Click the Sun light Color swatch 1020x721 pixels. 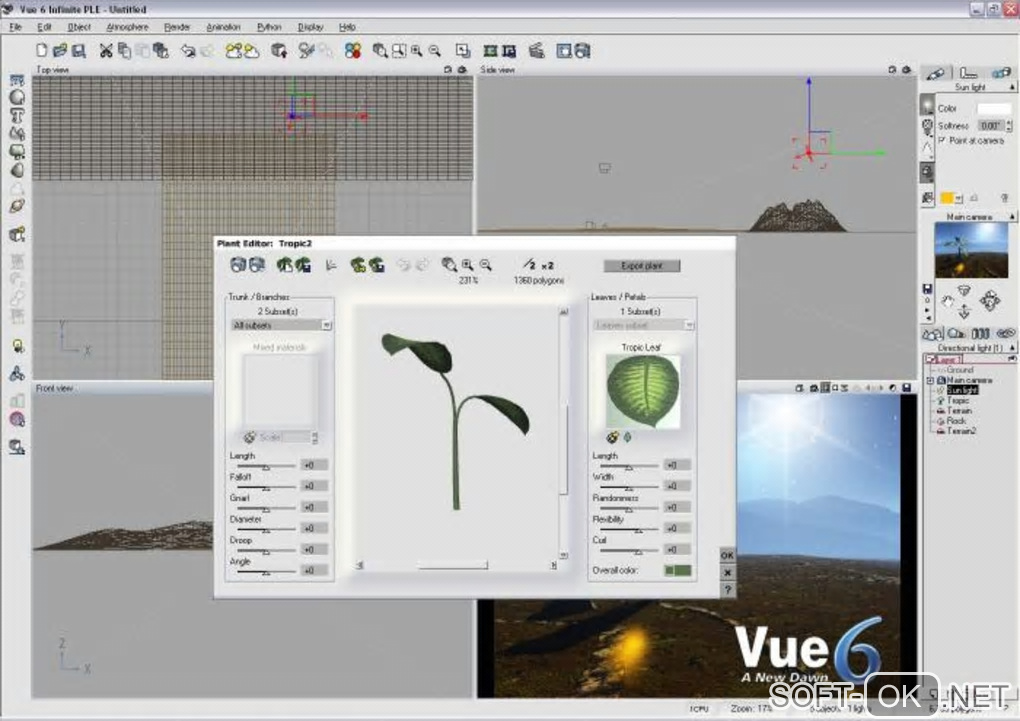click(x=994, y=109)
